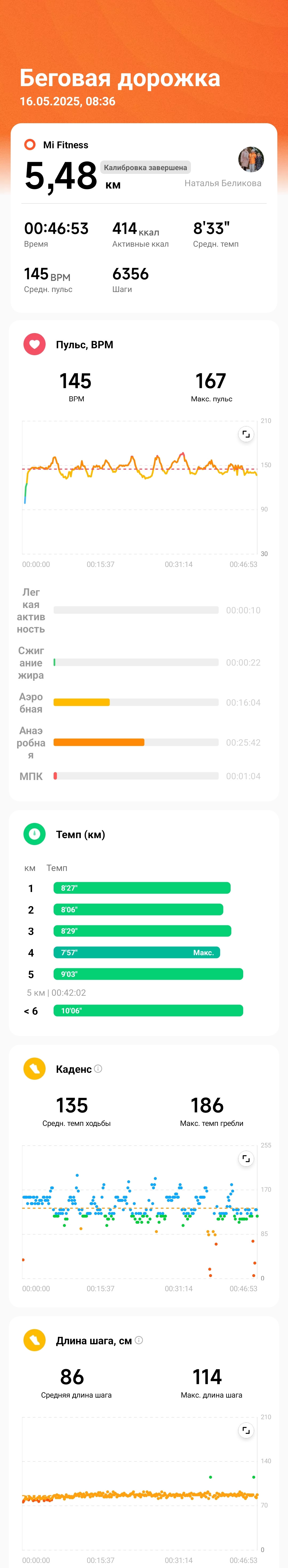Select the Наталья Беликова user name
Screen dimensions: 288x1568
click(x=223, y=183)
